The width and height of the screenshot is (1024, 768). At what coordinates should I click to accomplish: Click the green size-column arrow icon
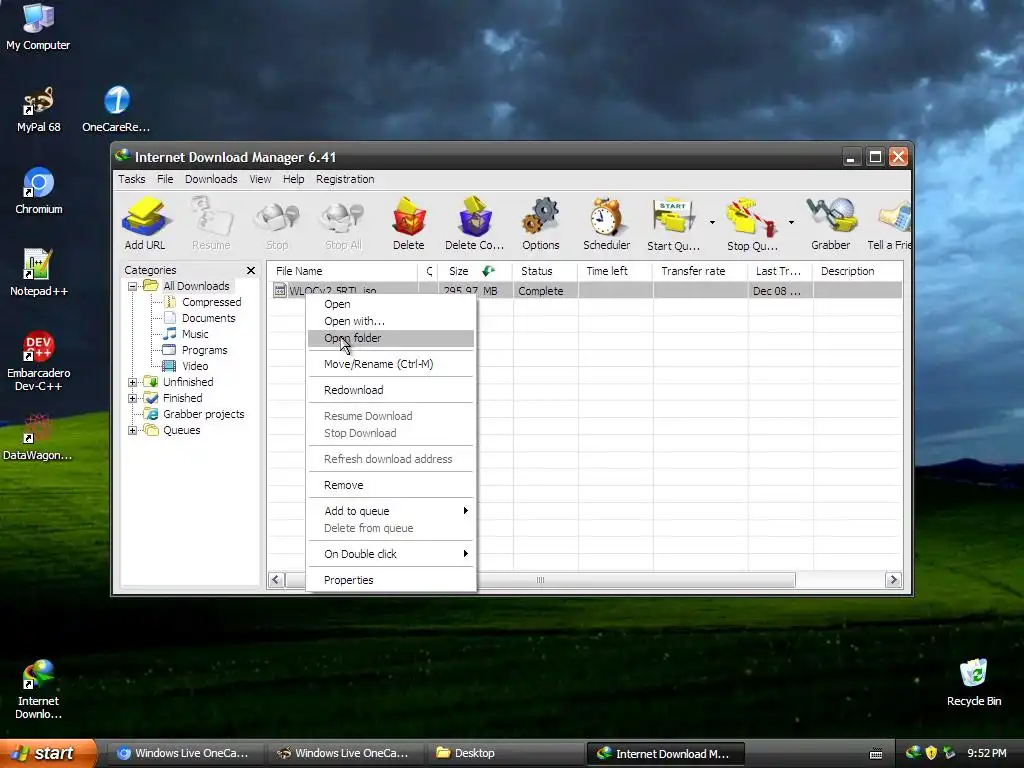(488, 270)
